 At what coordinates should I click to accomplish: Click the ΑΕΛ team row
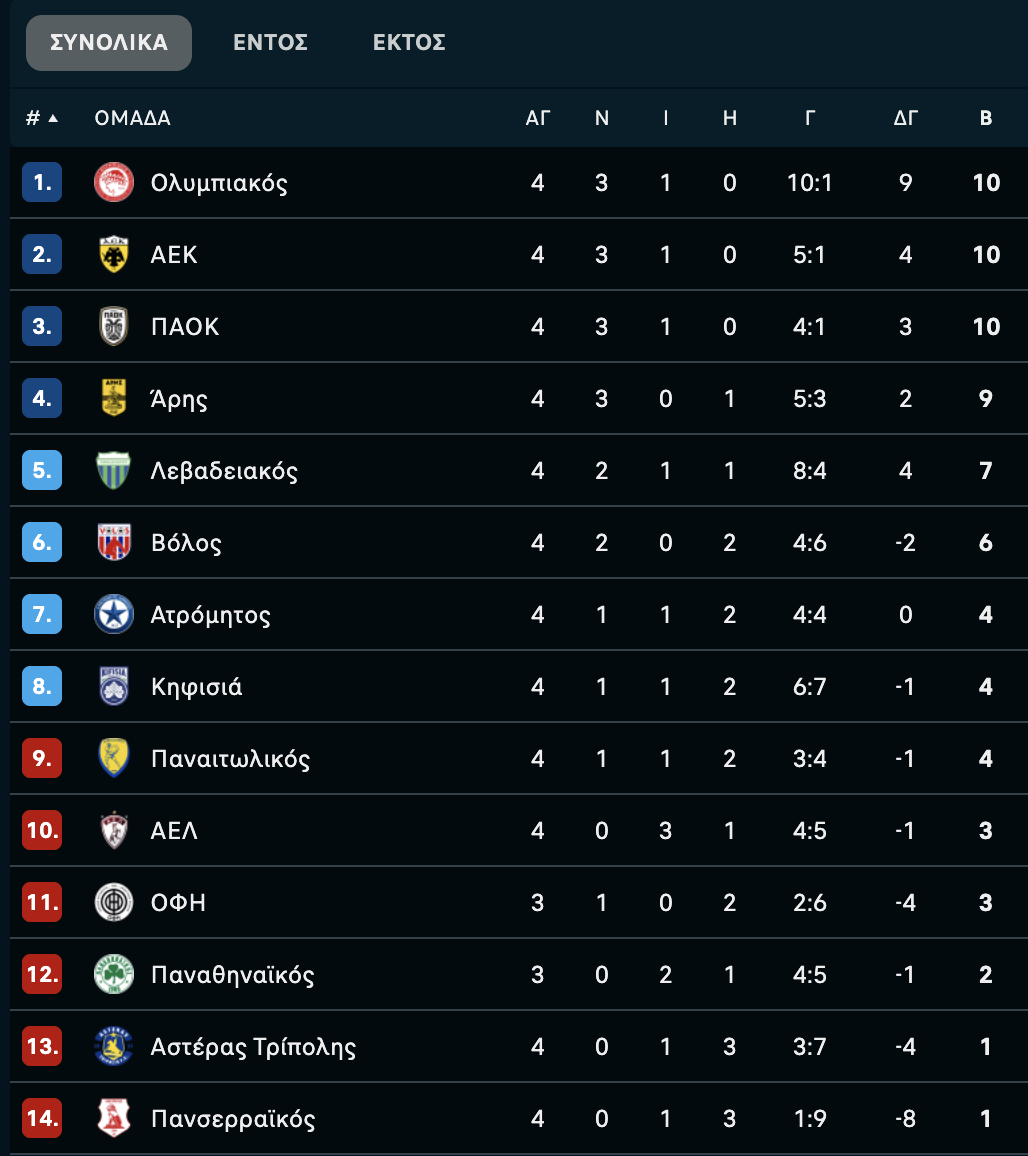(518, 830)
